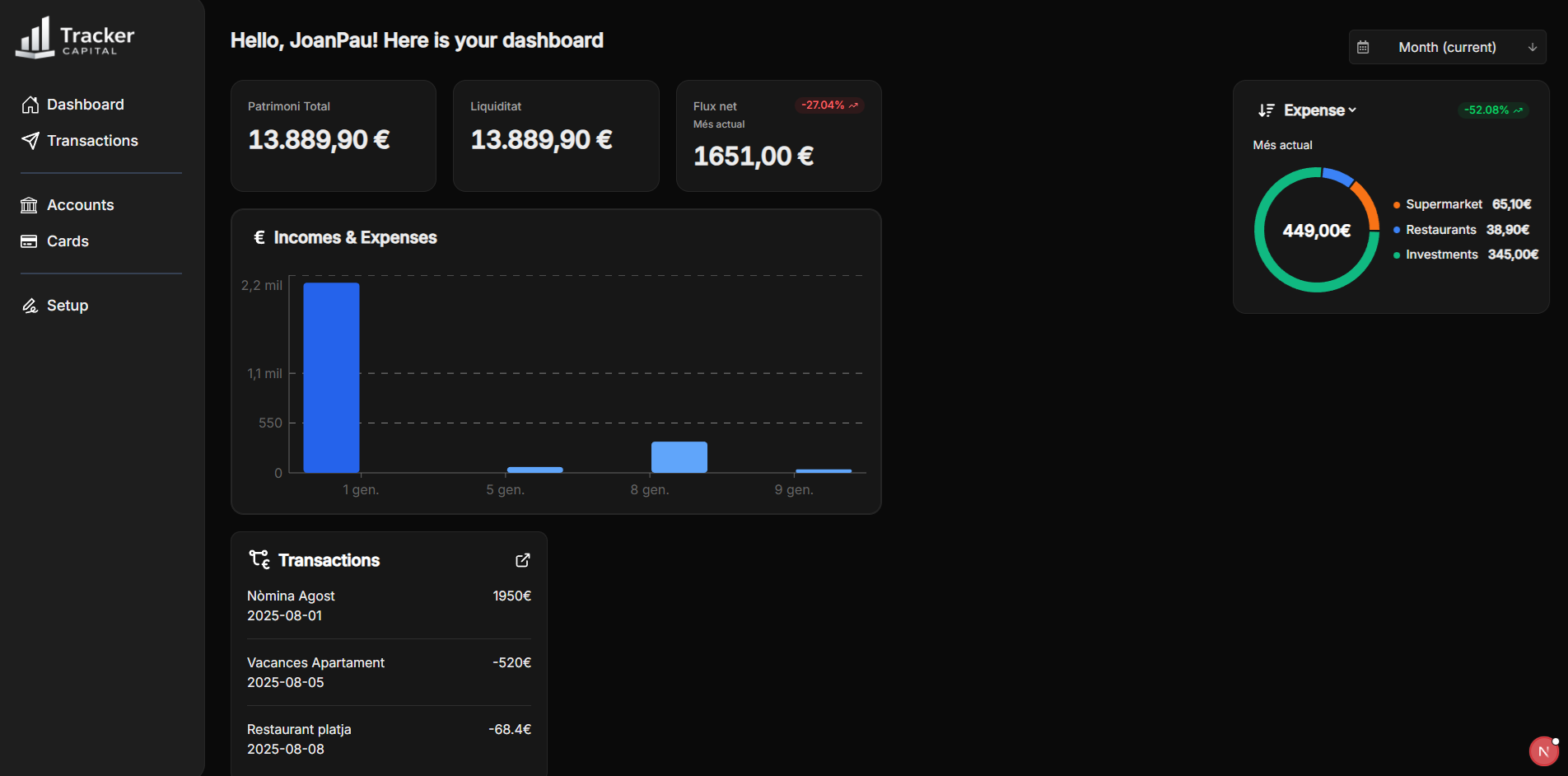Click the Cards credit card icon
The width and height of the screenshot is (1568, 776).
point(30,241)
